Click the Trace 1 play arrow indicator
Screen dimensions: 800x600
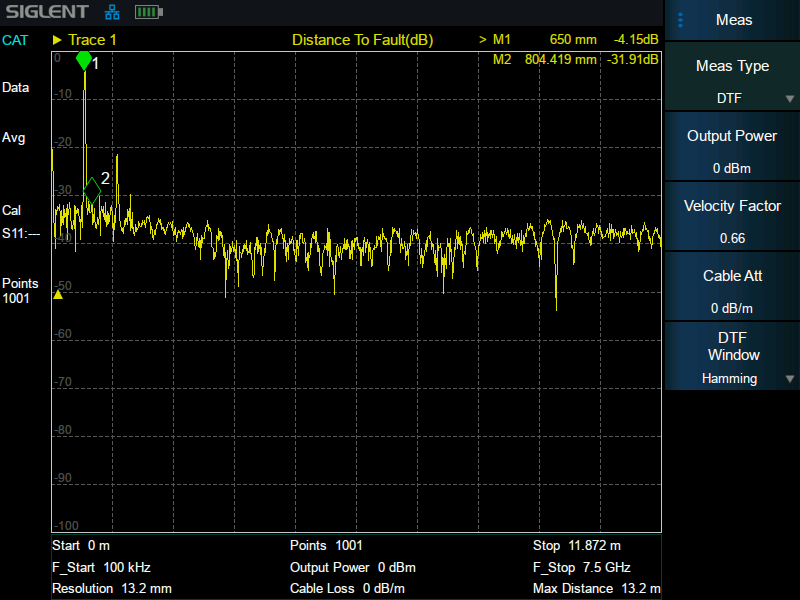58,40
